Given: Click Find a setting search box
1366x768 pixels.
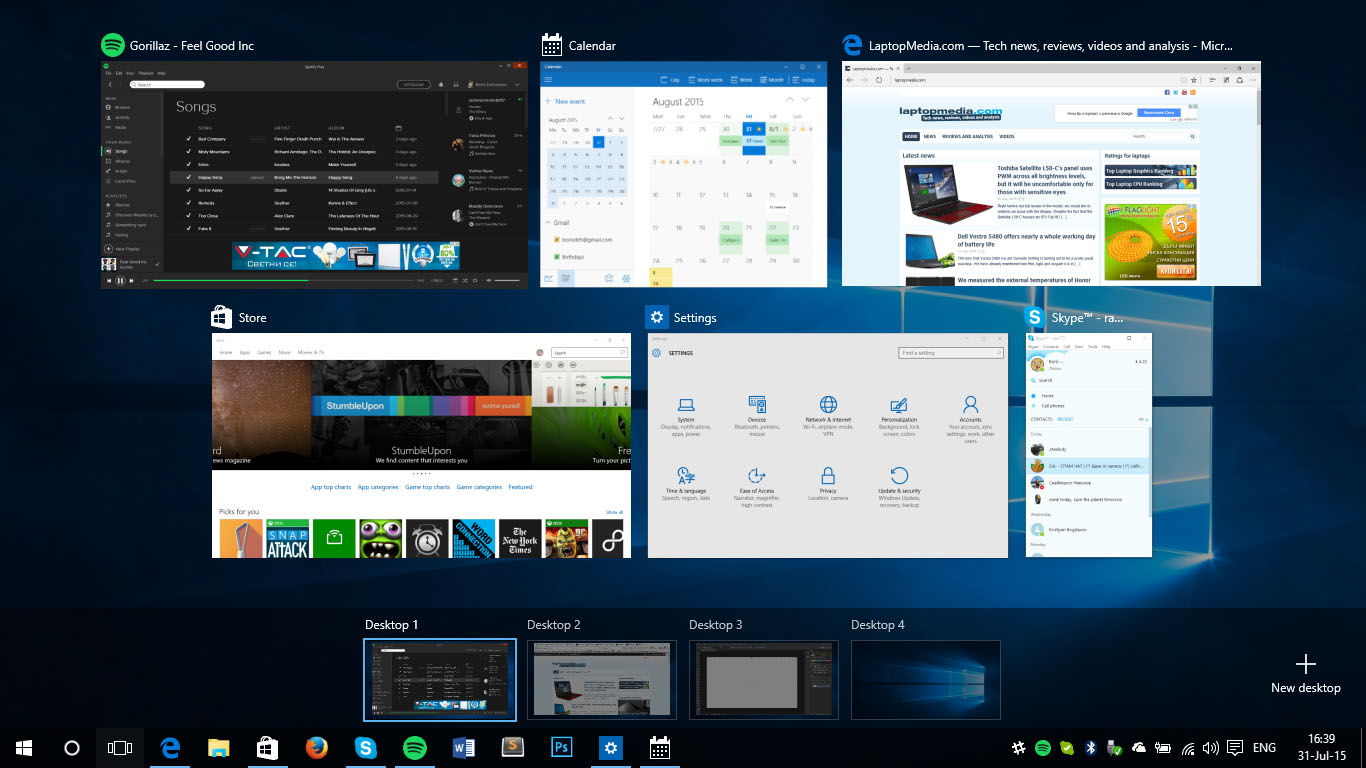Looking at the screenshot, I should click(x=951, y=353).
